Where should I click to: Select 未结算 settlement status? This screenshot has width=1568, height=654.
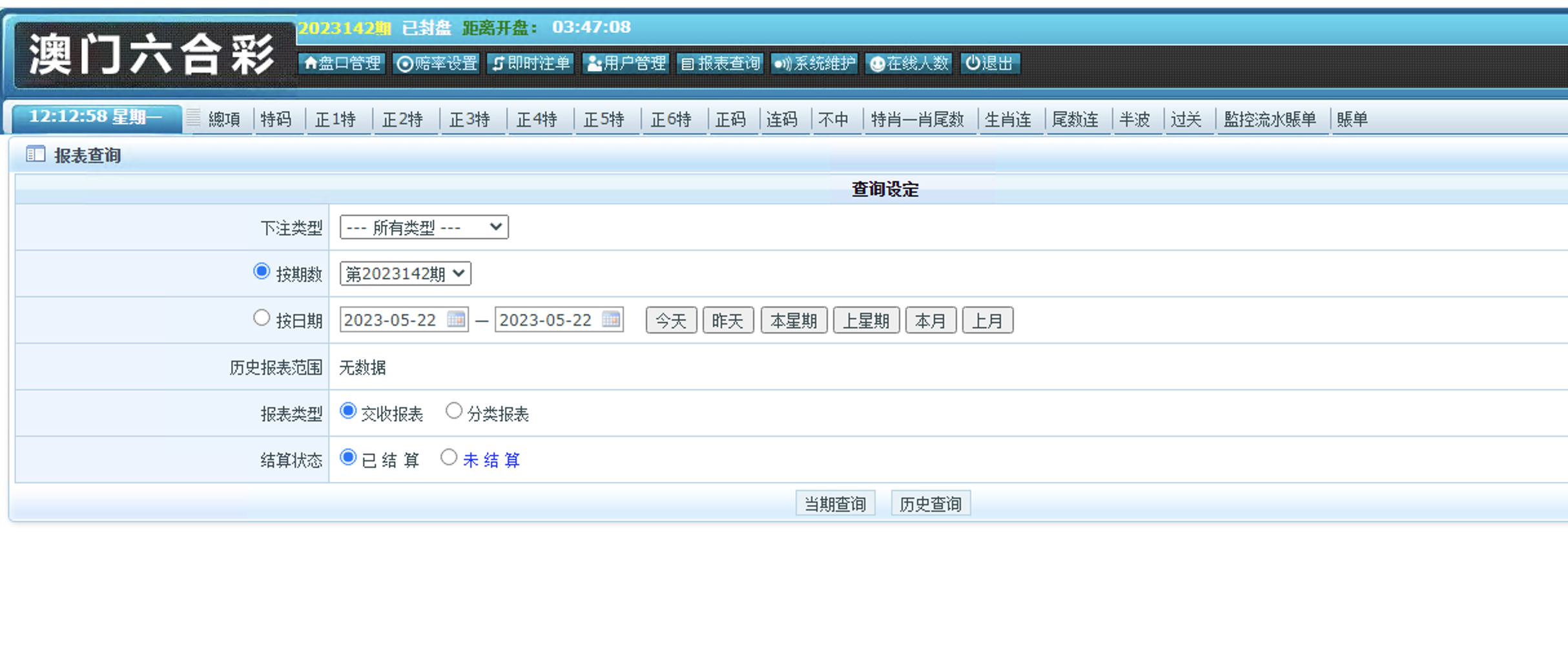449,458
